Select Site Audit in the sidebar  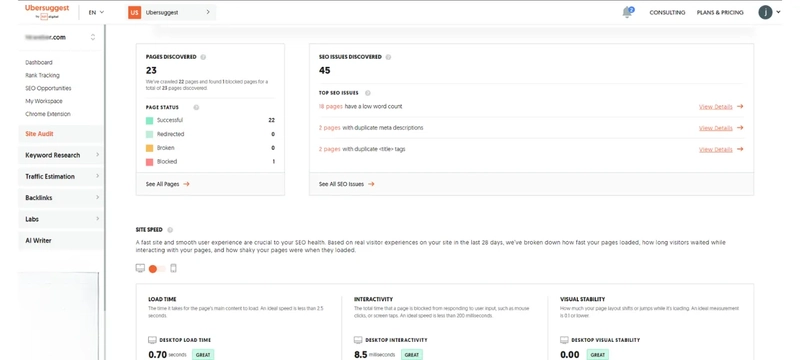tap(61, 134)
